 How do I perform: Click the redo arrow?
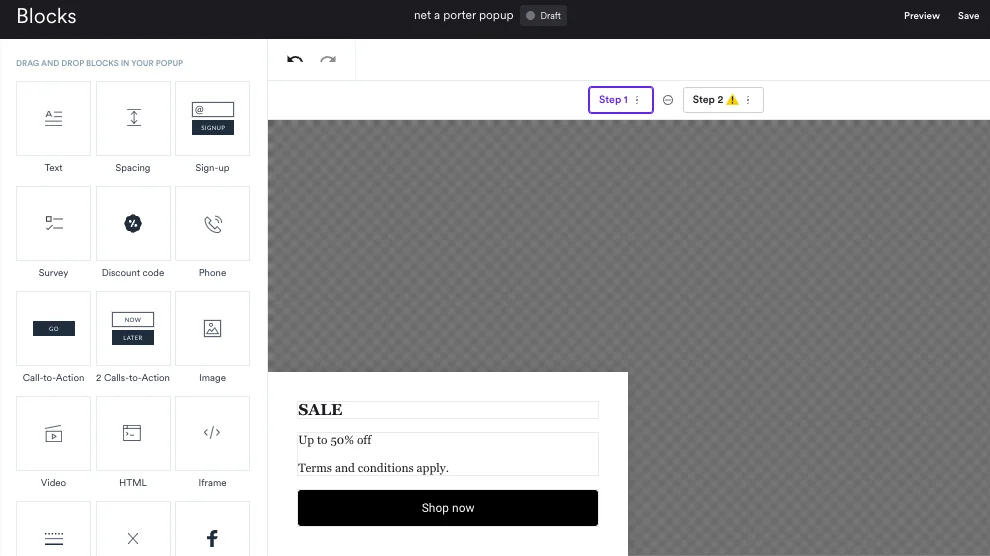pos(328,59)
